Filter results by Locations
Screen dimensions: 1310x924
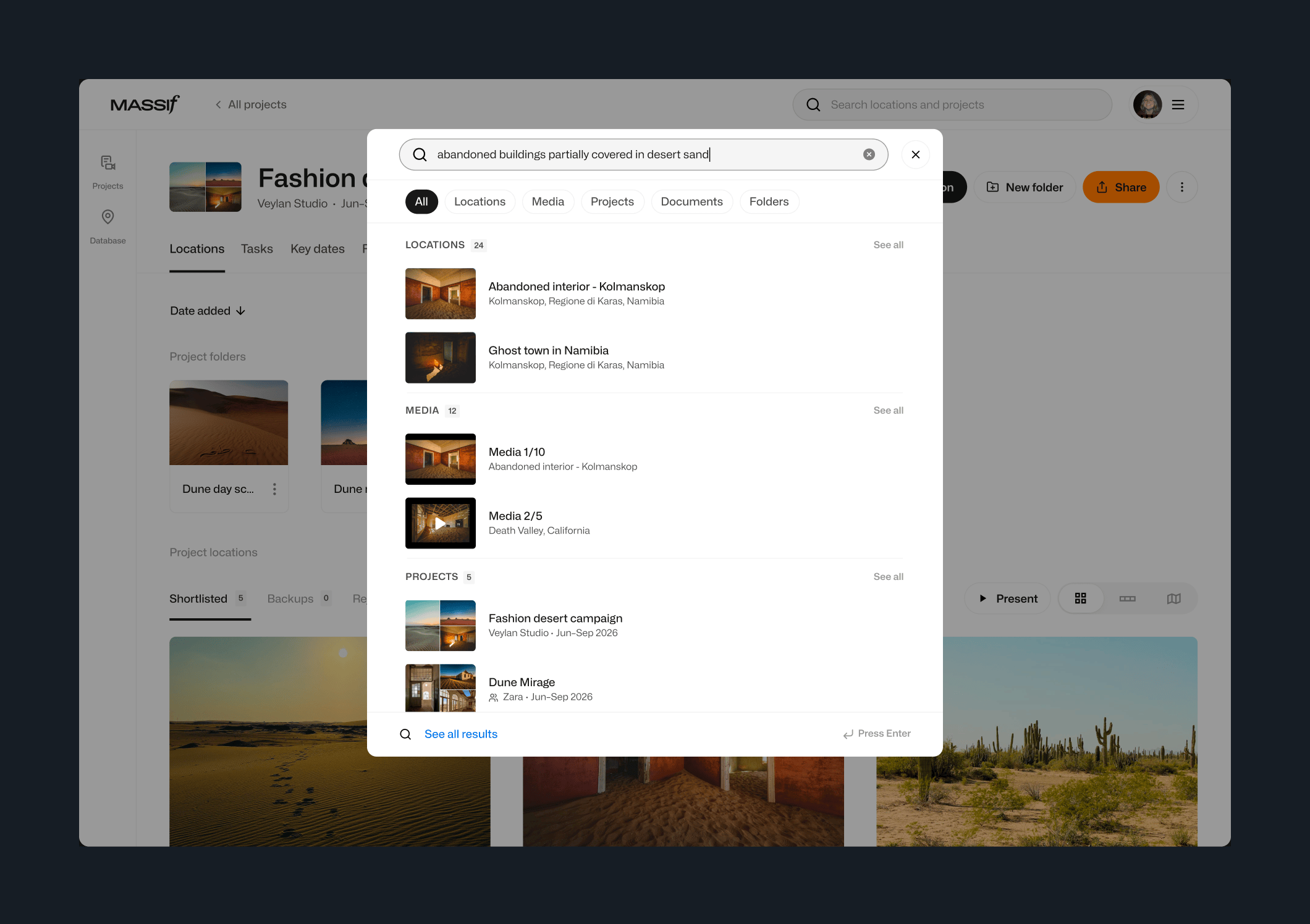tap(480, 202)
